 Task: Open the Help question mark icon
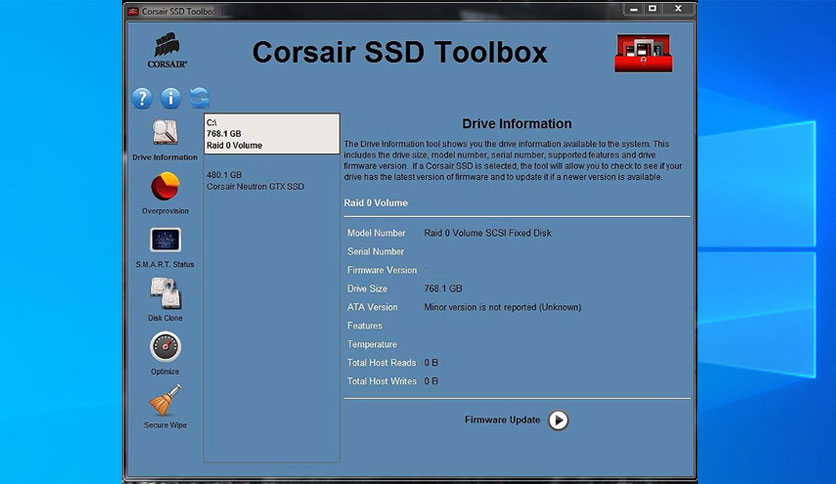pos(142,99)
